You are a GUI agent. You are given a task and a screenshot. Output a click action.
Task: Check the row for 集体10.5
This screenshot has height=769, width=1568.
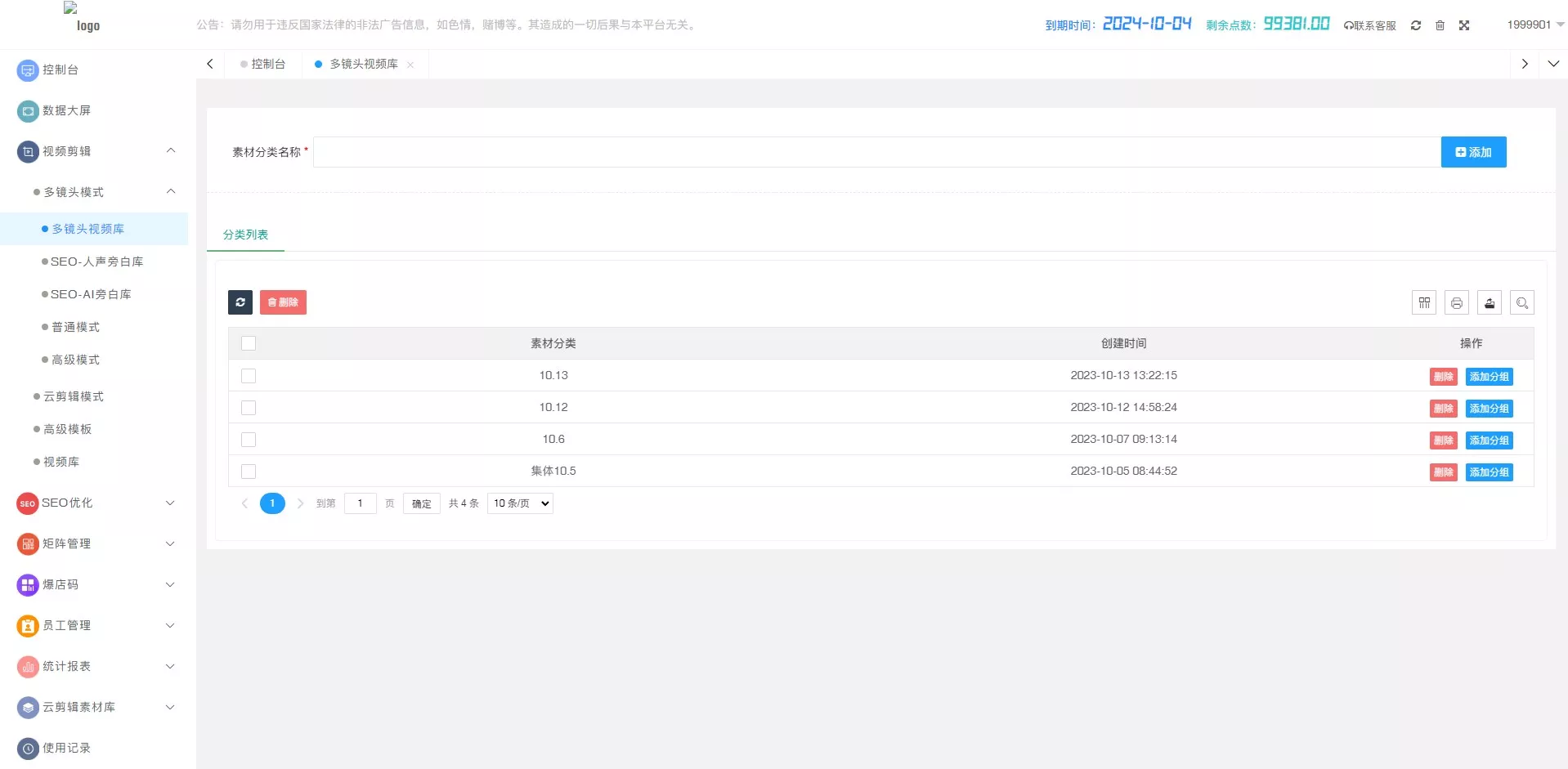(x=249, y=472)
